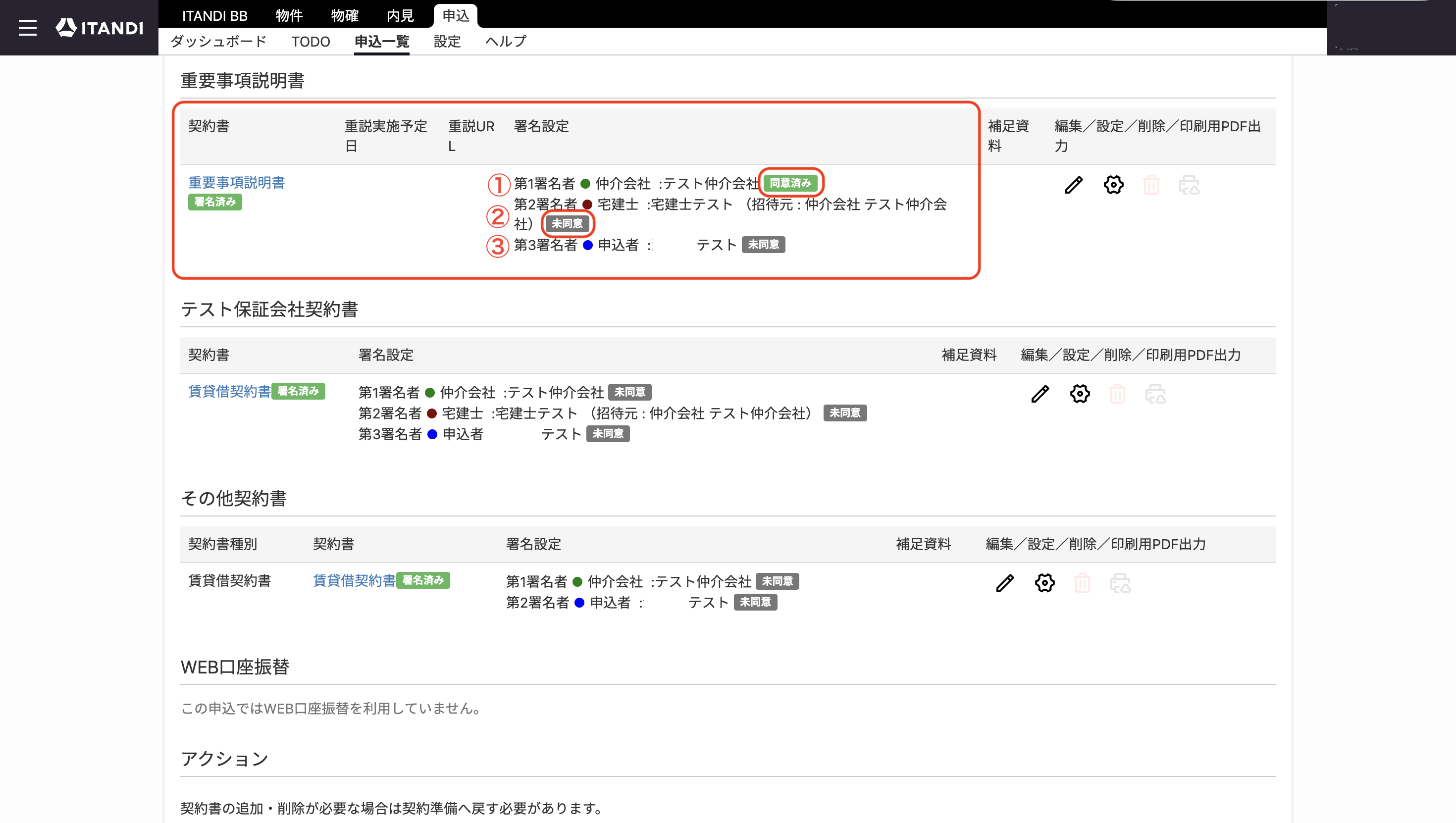Open 賃貸借契約書 link under その他契約書
The width and height of the screenshot is (1456, 823).
(x=355, y=580)
